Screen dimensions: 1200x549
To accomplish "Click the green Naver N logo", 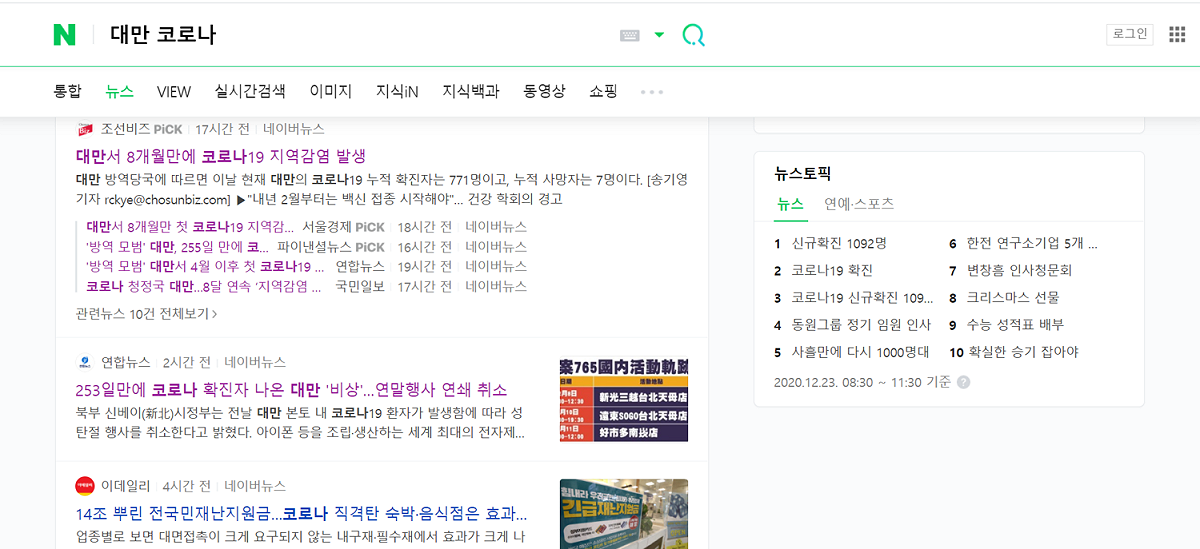I will coord(64,35).
